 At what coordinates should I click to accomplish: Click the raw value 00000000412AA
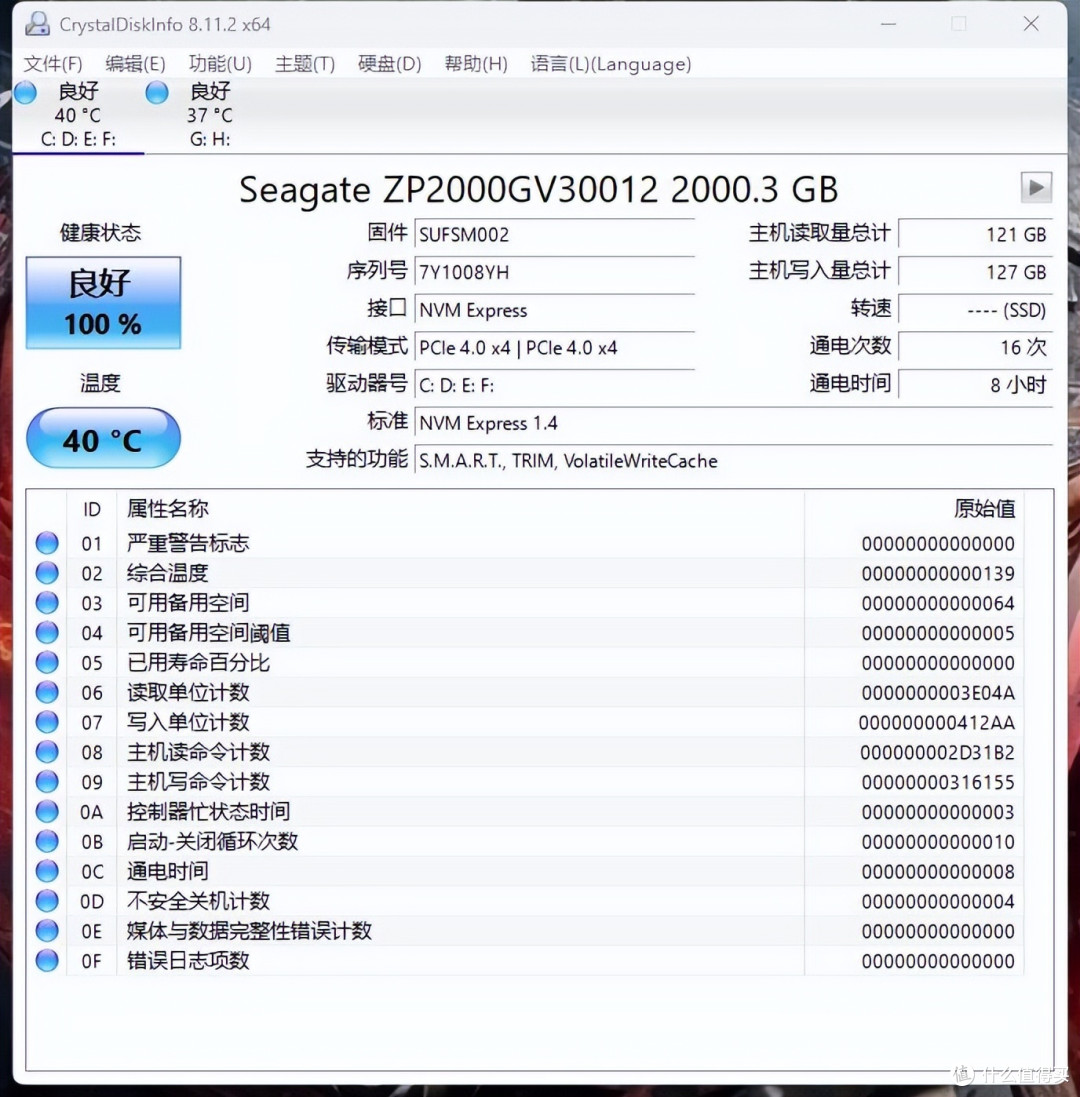(x=937, y=722)
